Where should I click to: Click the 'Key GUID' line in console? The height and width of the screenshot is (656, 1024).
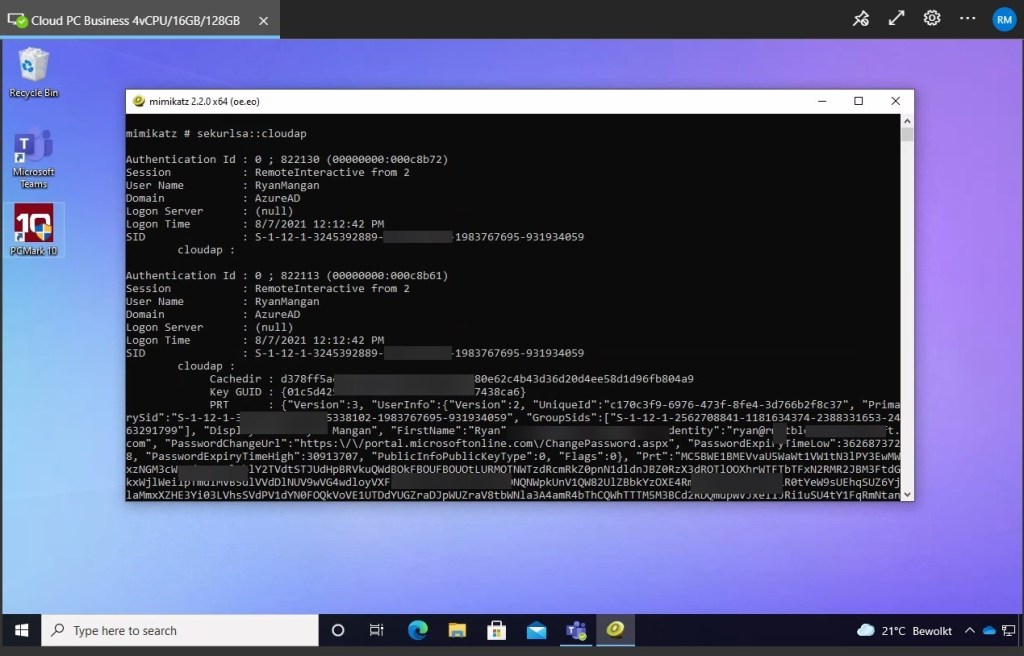pyautogui.click(x=368, y=392)
